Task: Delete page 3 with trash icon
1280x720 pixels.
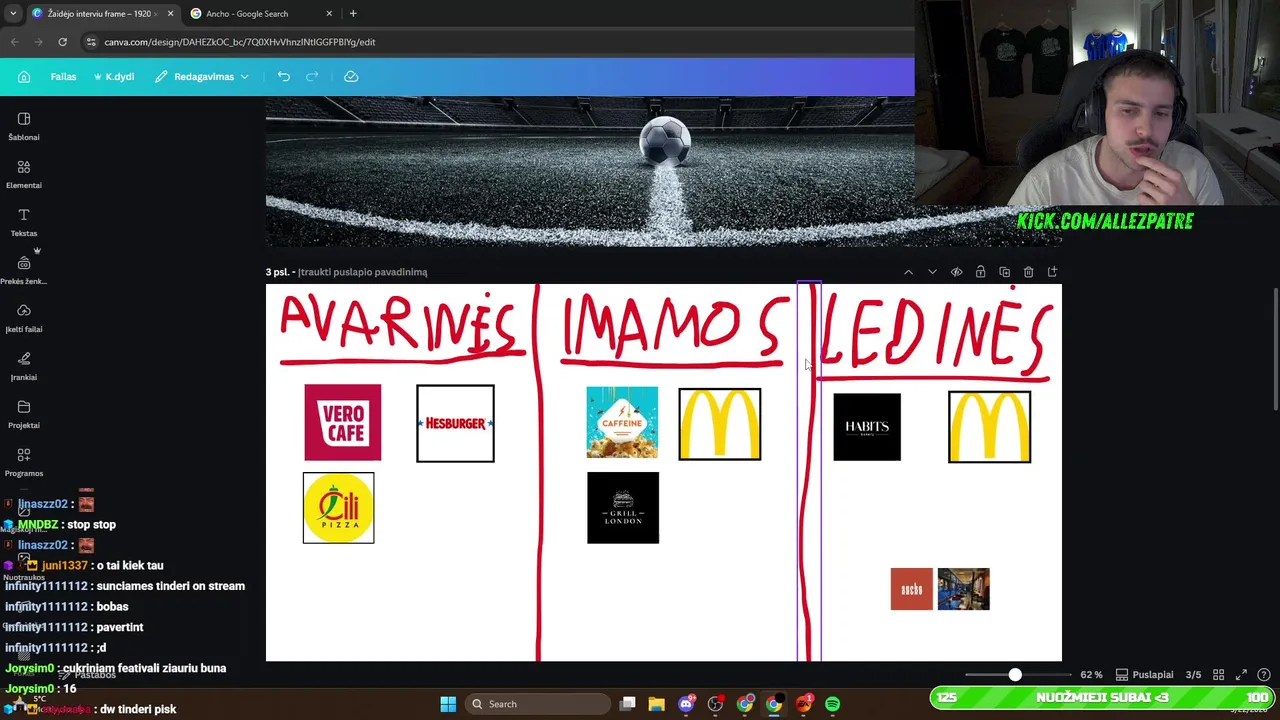Action: (x=1028, y=272)
